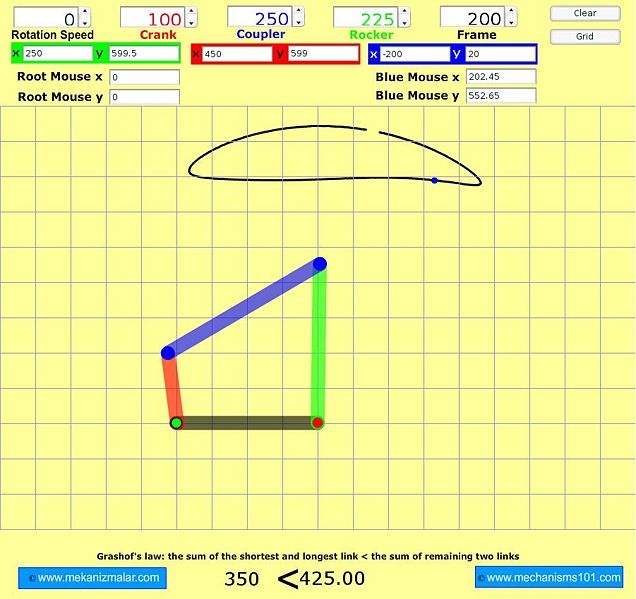Select the Blue Mouse y field
Image resolution: width=636 pixels, height=599 pixels.
click(500, 96)
